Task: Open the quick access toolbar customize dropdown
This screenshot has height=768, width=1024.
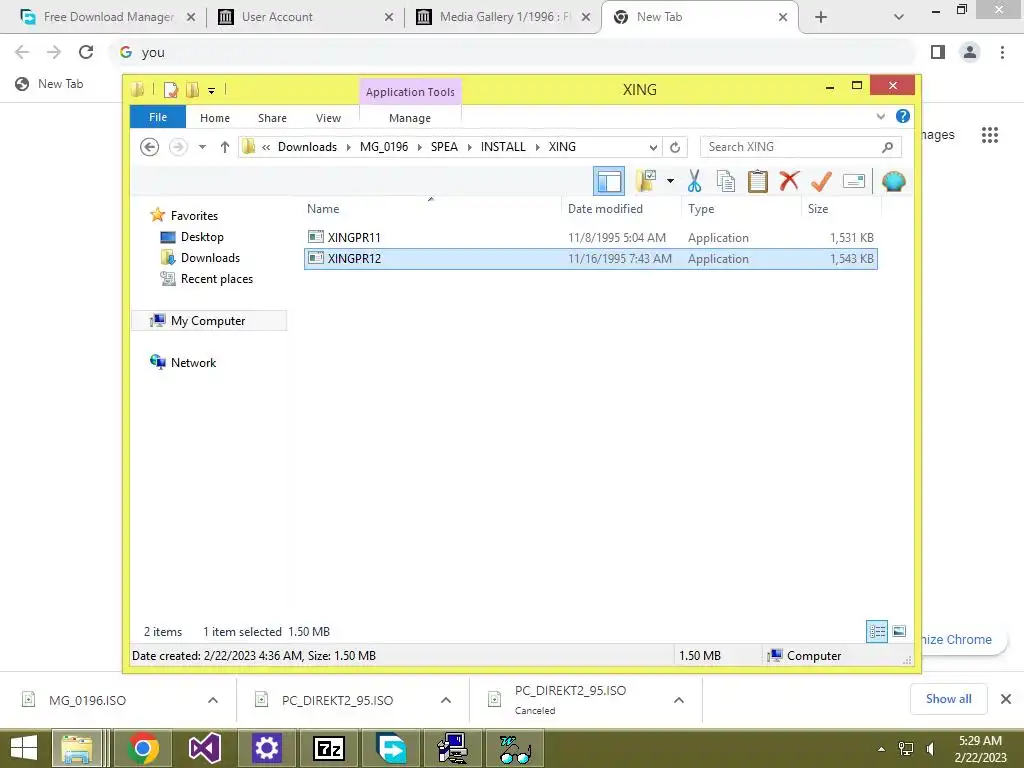Action: (x=212, y=91)
